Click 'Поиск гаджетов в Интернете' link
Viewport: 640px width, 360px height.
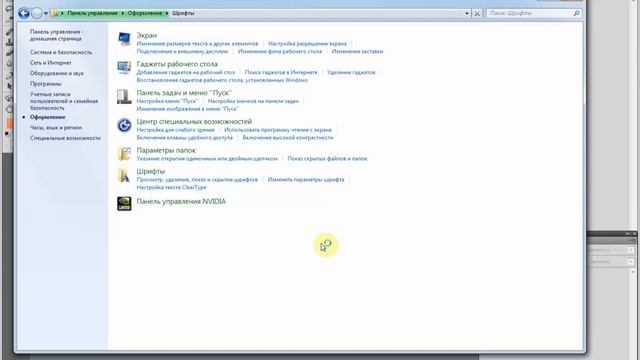pos(281,72)
